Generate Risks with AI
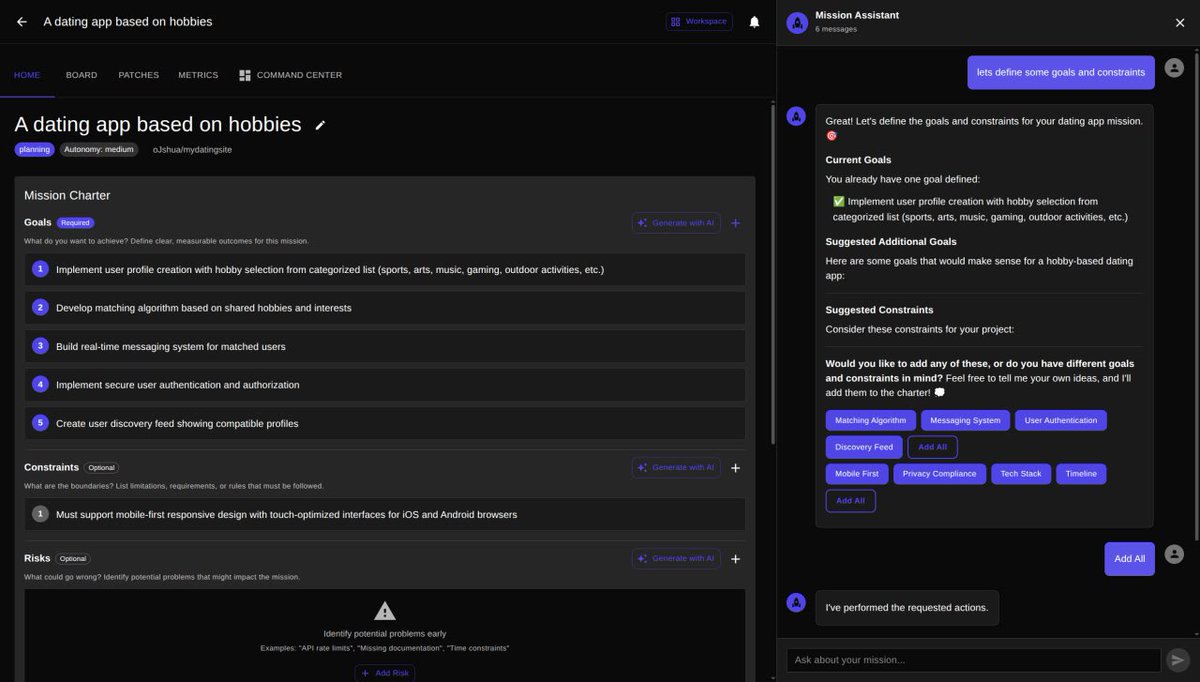This screenshot has height=682, width=1200. point(676,558)
